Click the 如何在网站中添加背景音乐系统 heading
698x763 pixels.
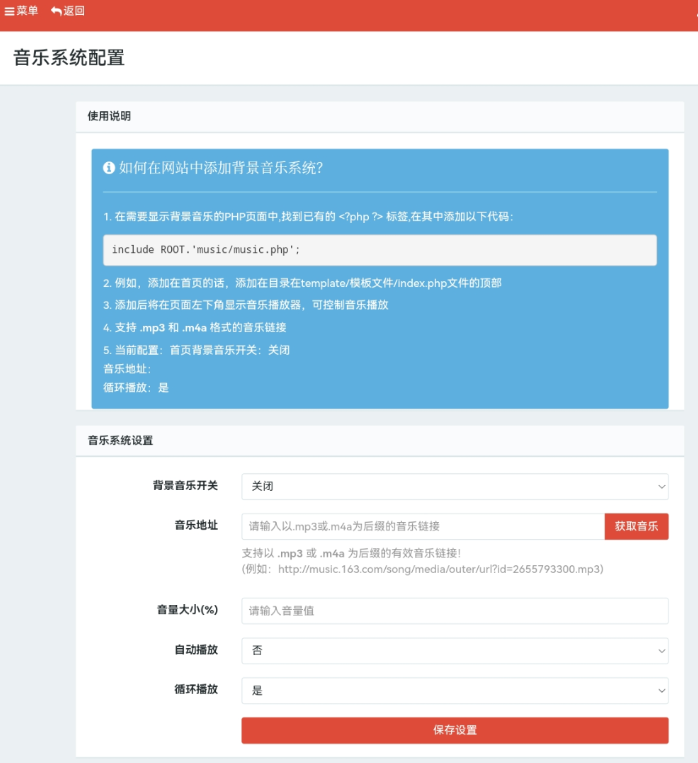click(220, 168)
